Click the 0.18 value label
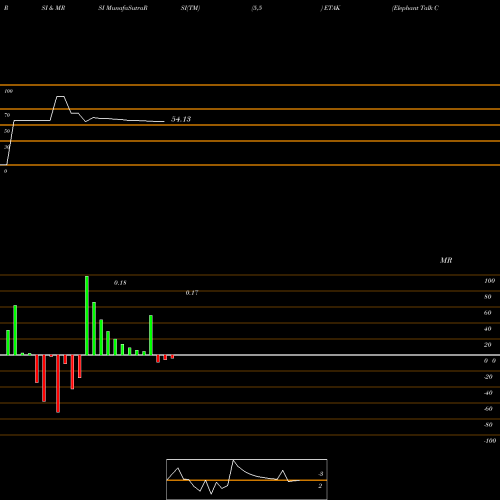 [x=120, y=283]
